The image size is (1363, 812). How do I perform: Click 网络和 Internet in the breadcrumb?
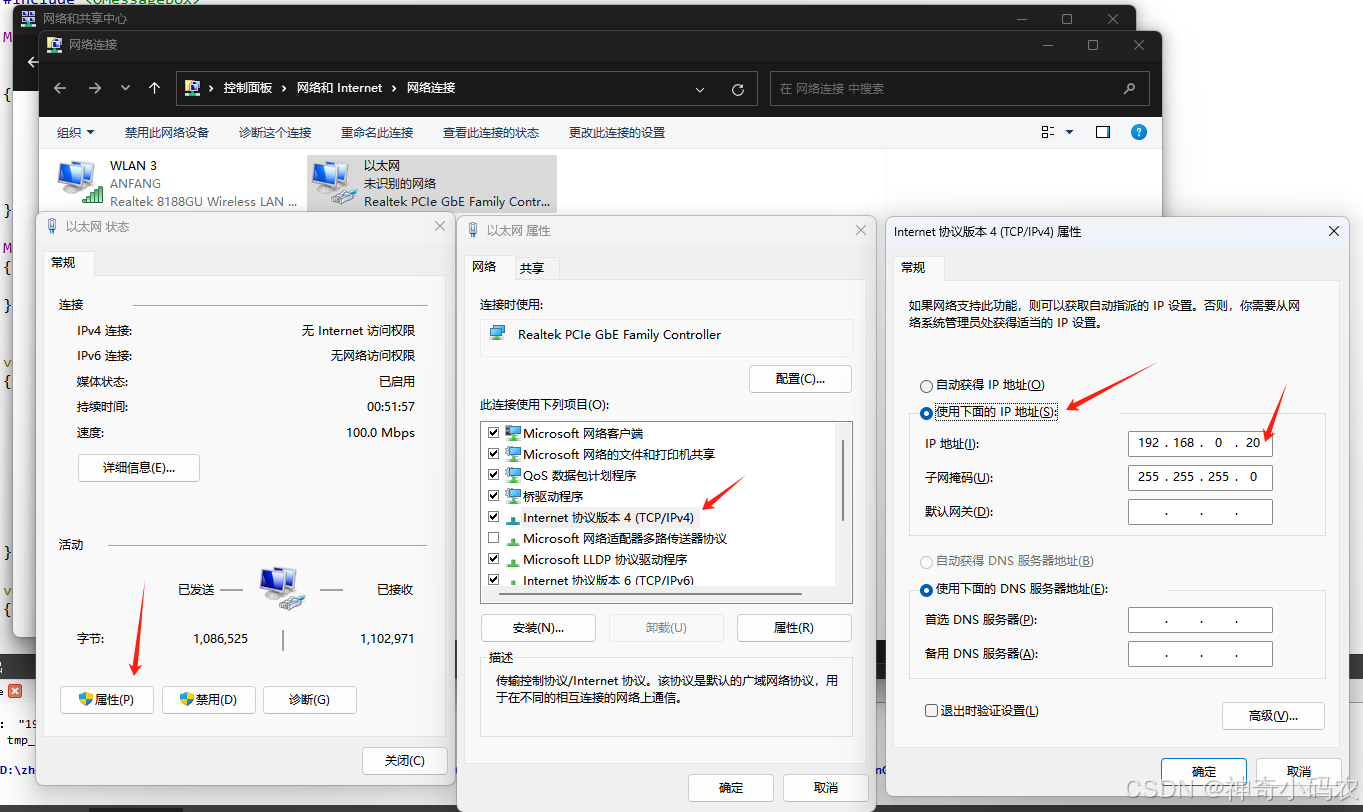340,88
